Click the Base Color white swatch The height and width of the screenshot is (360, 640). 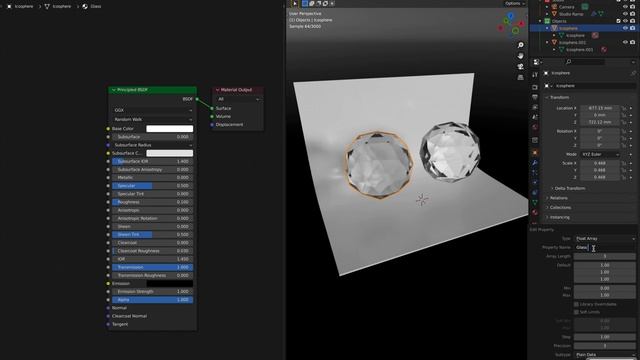[170, 129]
